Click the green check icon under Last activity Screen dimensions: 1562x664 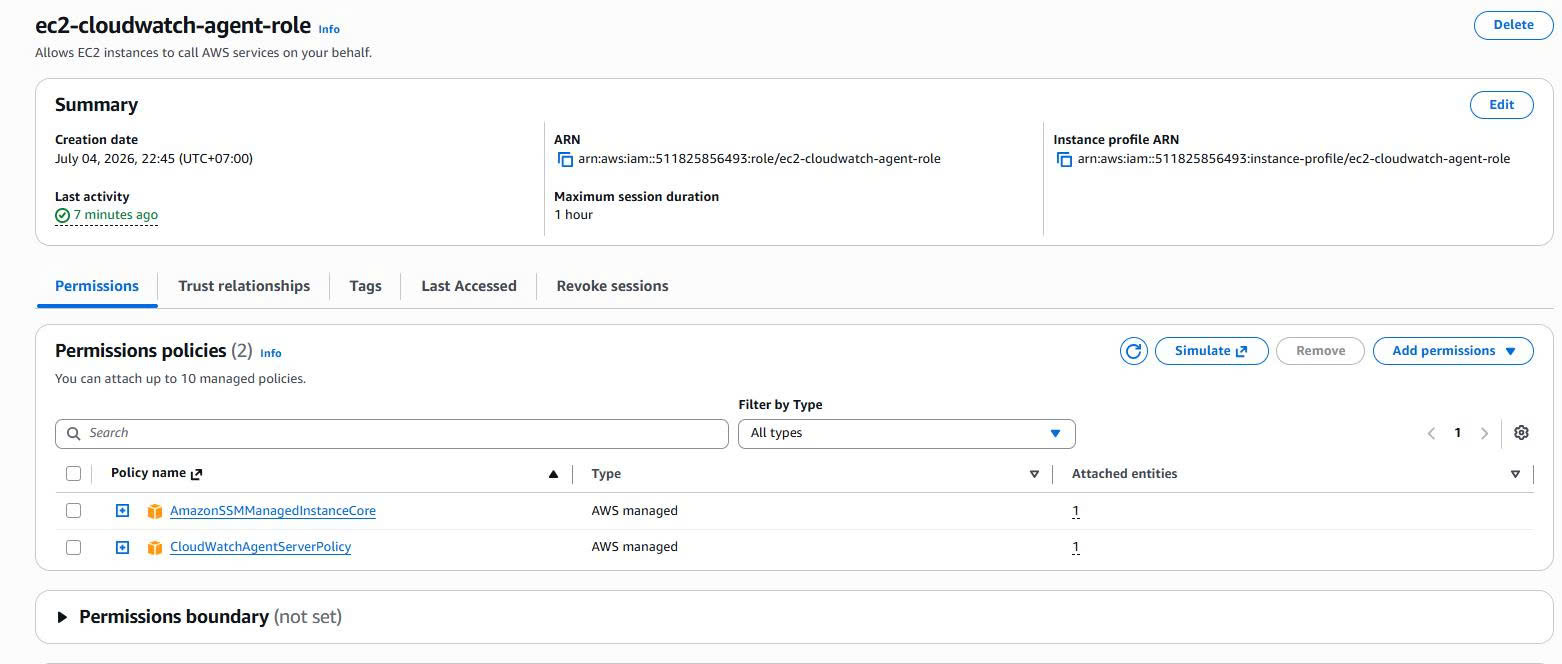62,215
